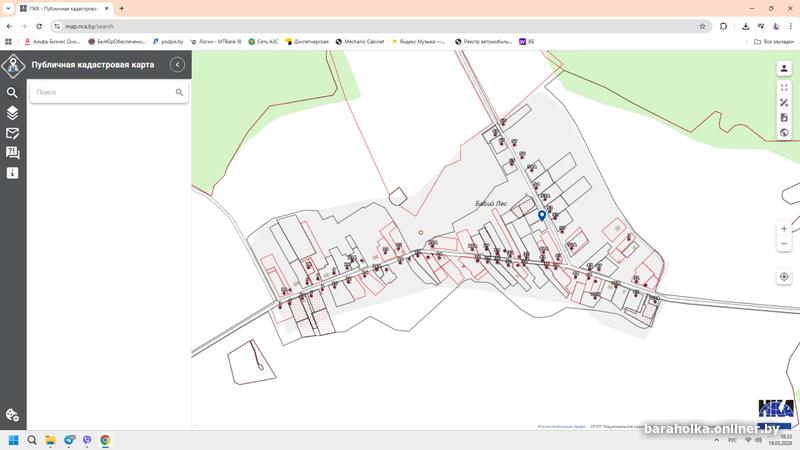This screenshot has width=800, height=450.
Task: Click the user account icon on map
Action: click(x=784, y=69)
